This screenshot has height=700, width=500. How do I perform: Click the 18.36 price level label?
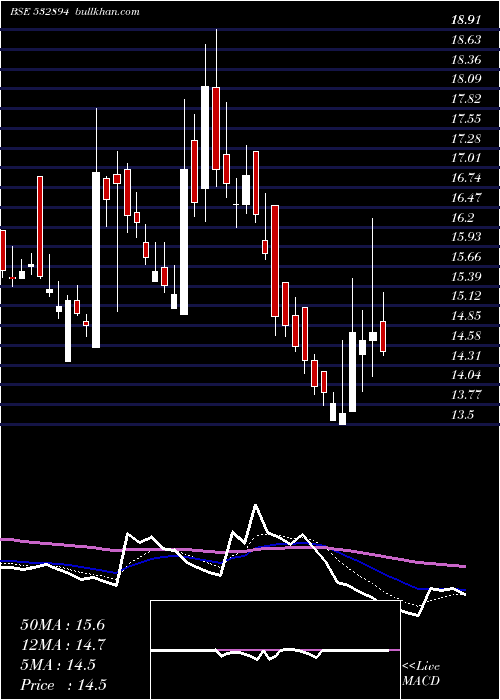466,59
